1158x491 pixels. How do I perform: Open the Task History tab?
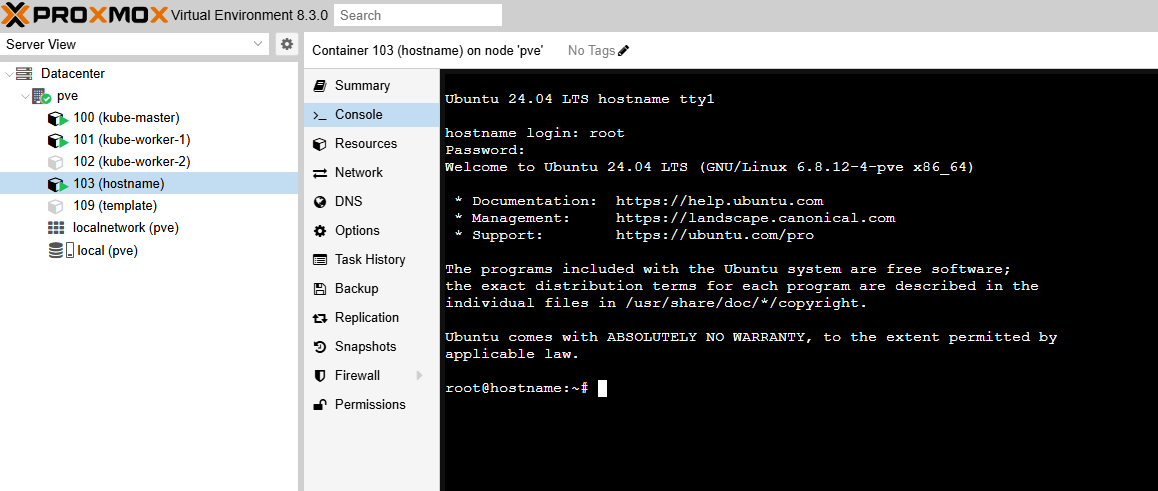click(x=371, y=259)
